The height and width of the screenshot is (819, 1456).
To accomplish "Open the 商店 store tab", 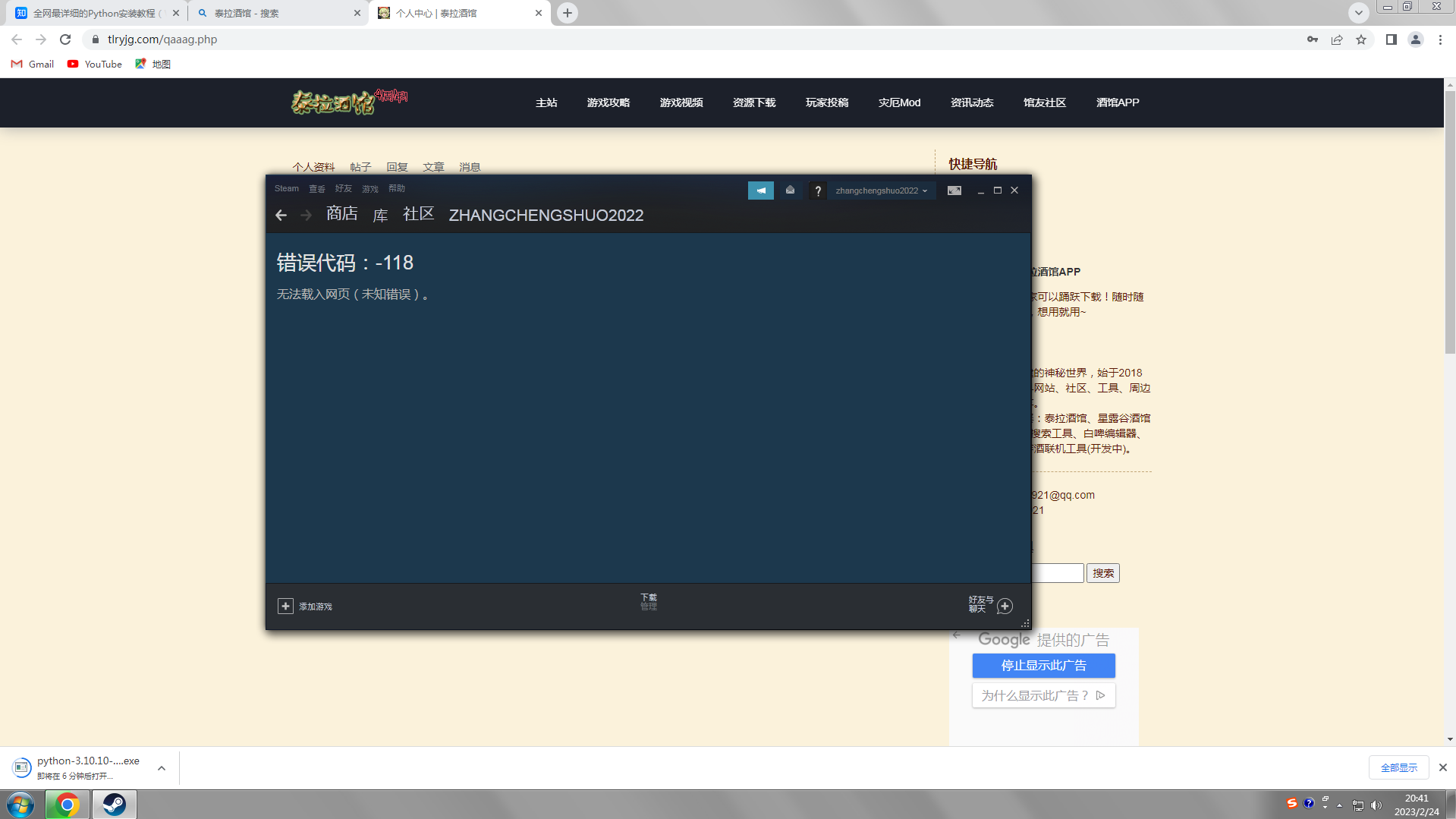I will (x=341, y=214).
